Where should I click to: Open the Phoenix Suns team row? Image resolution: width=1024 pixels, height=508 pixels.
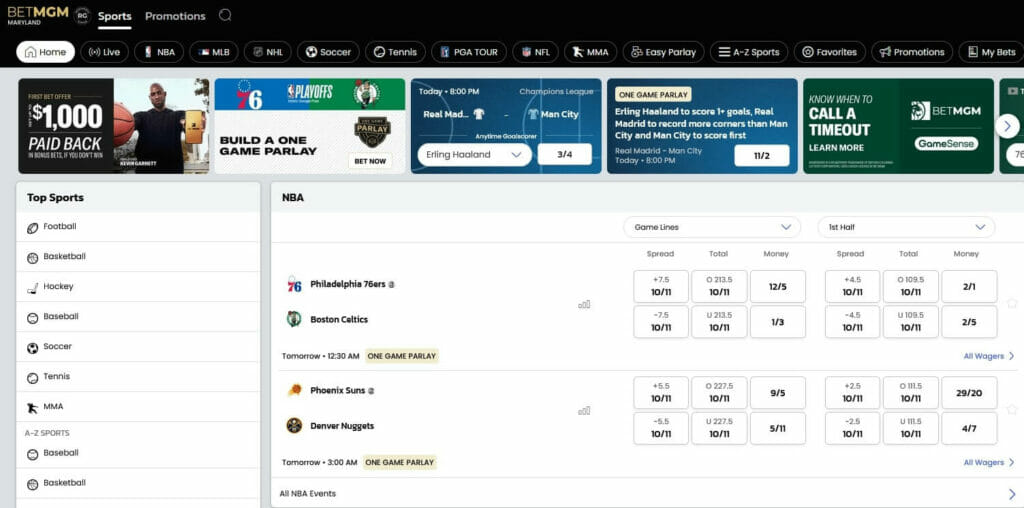click(x=331, y=390)
